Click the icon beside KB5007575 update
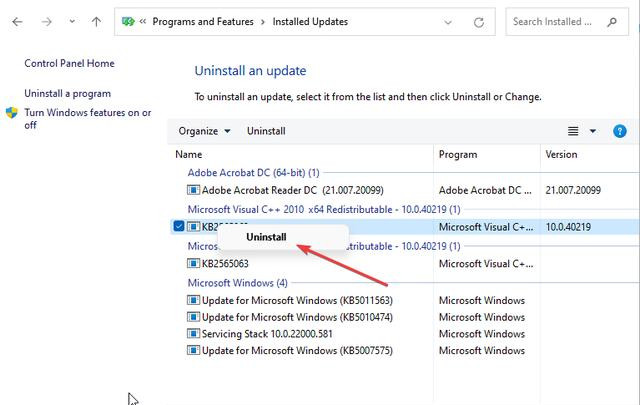Screen dimensions: 640x405 point(193,350)
